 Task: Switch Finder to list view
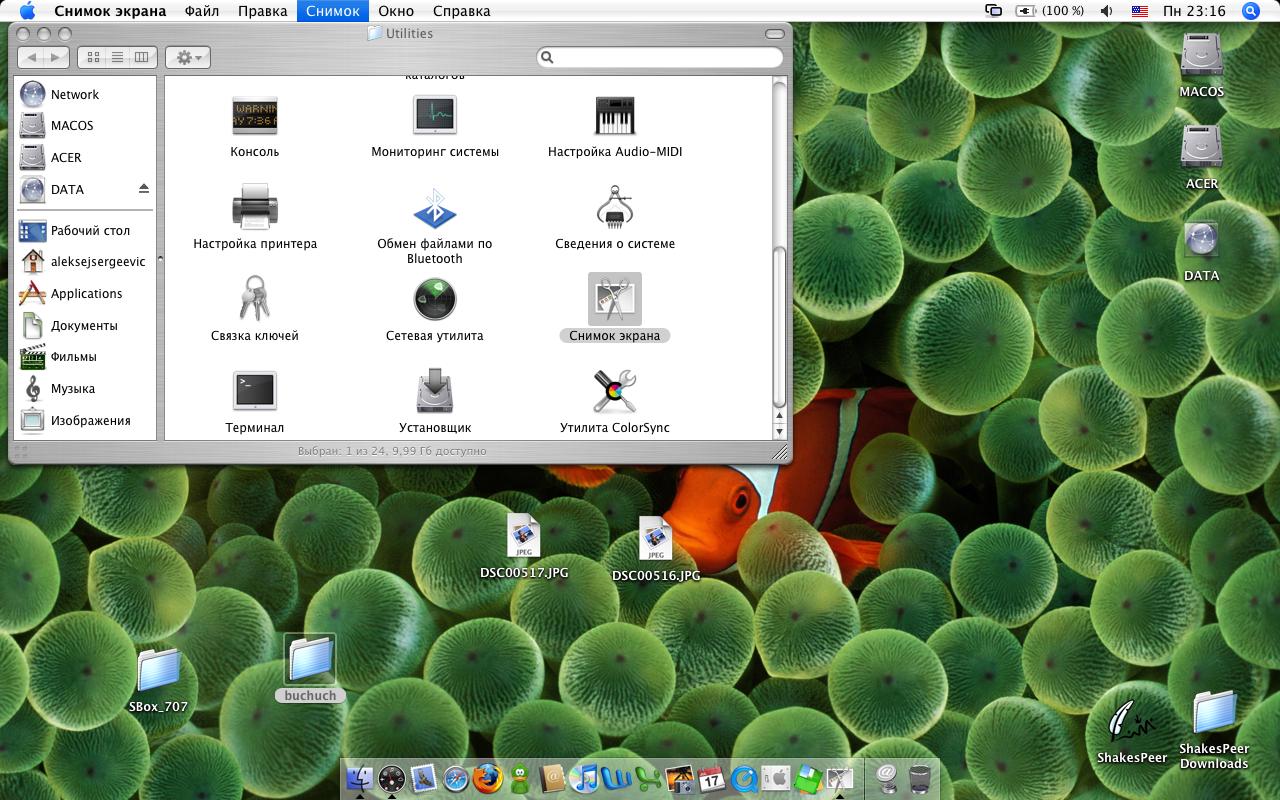[x=118, y=58]
